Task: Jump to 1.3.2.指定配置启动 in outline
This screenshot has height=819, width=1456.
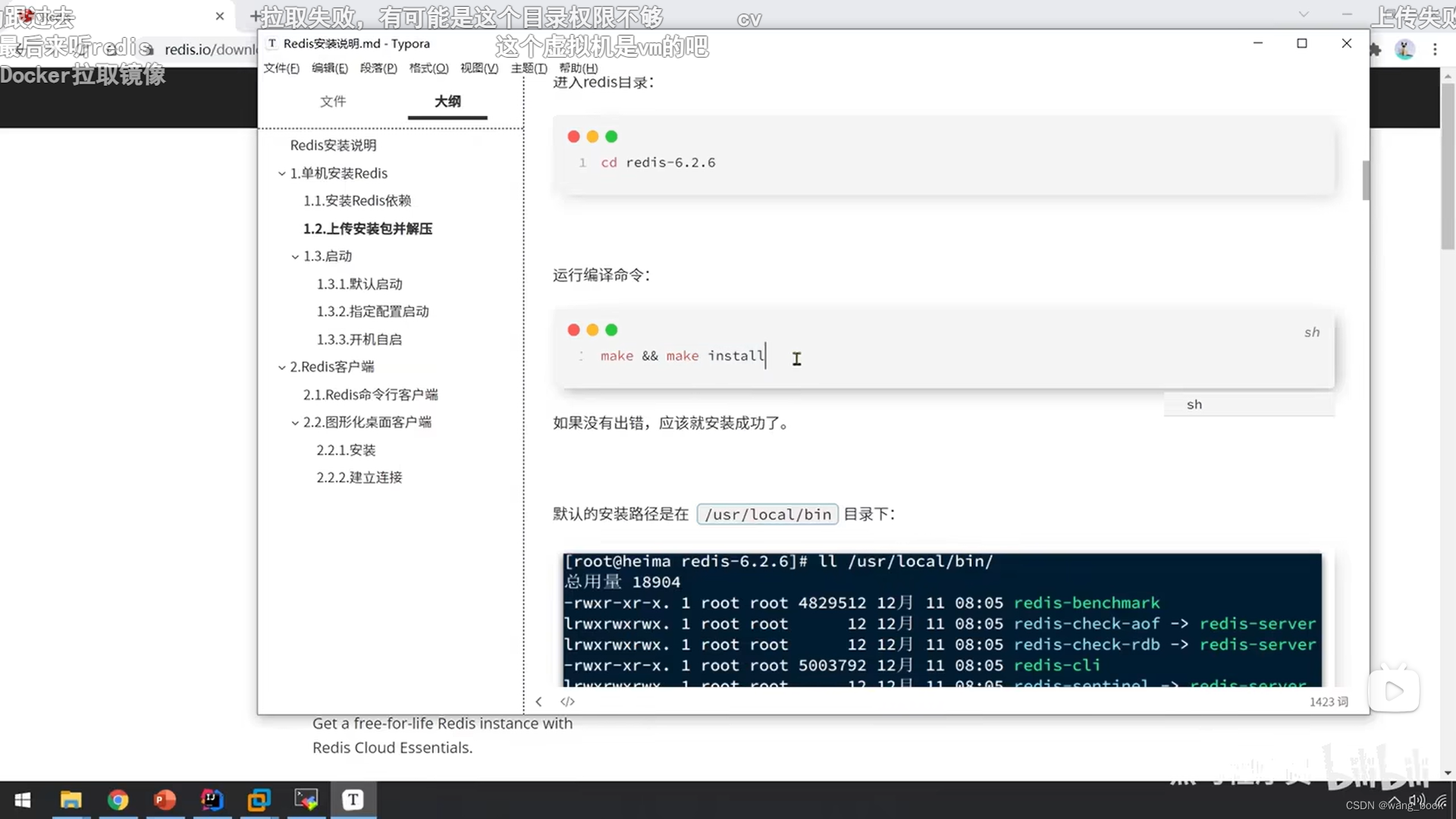Action: pyautogui.click(x=372, y=312)
